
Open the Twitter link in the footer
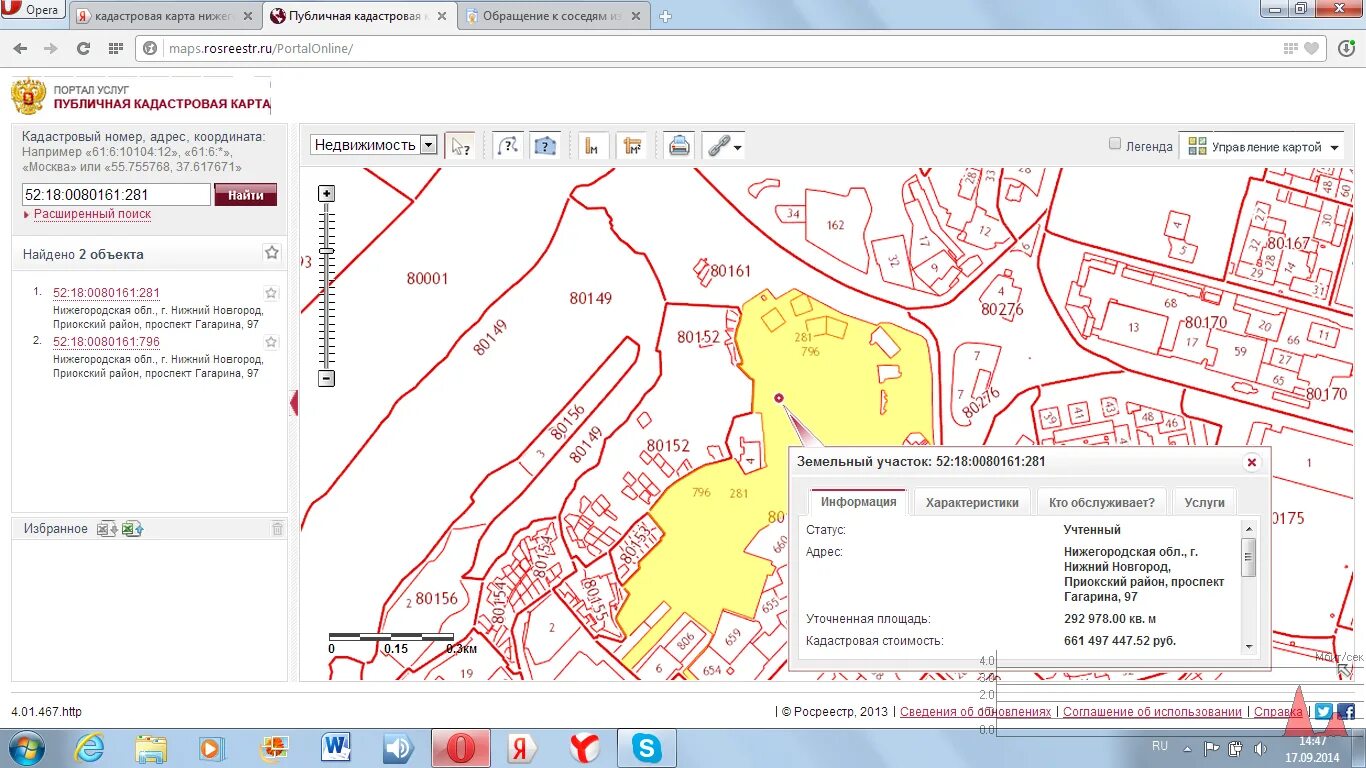(x=1324, y=712)
